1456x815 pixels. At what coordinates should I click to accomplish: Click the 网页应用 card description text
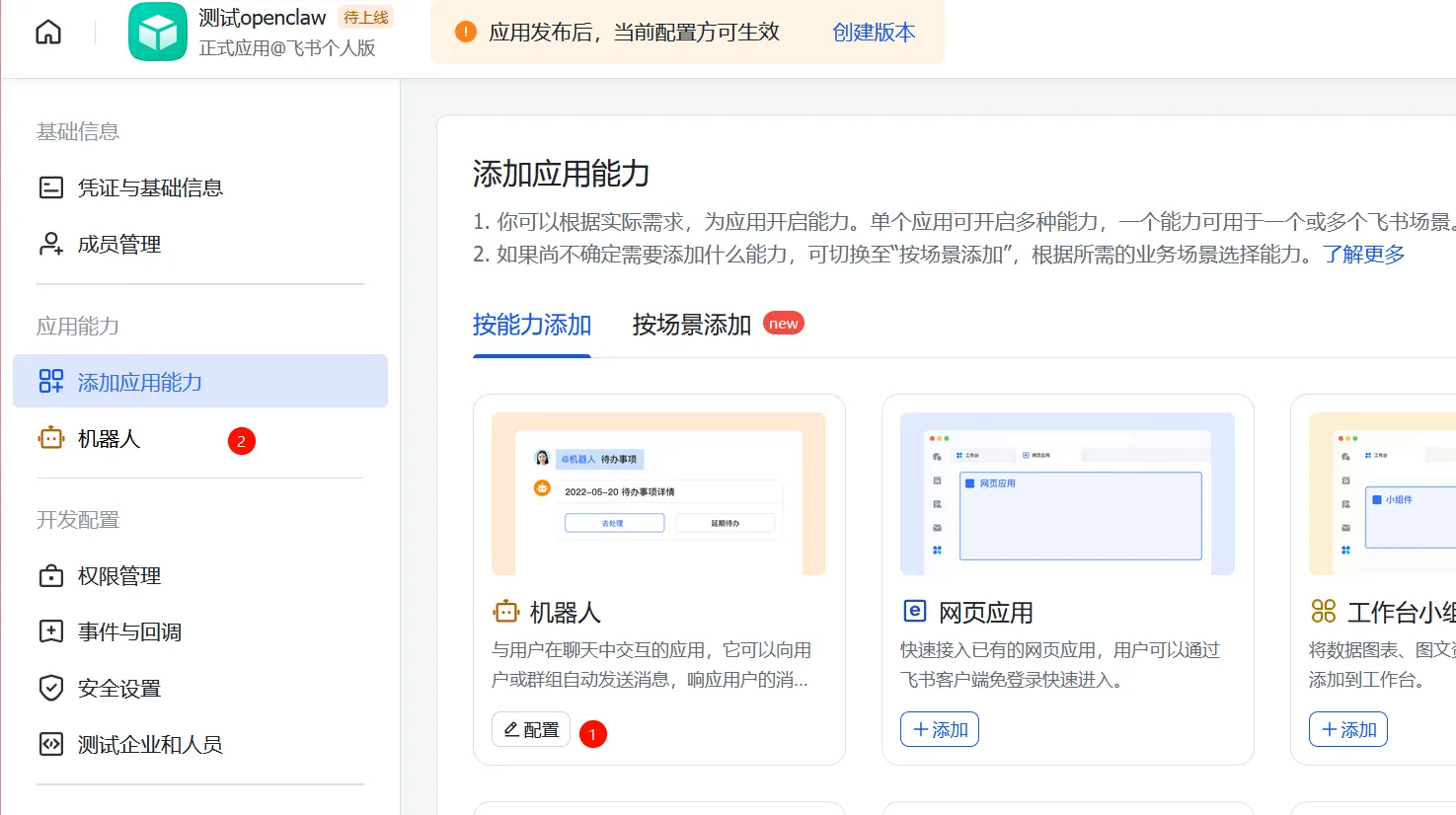[x=1060, y=665]
